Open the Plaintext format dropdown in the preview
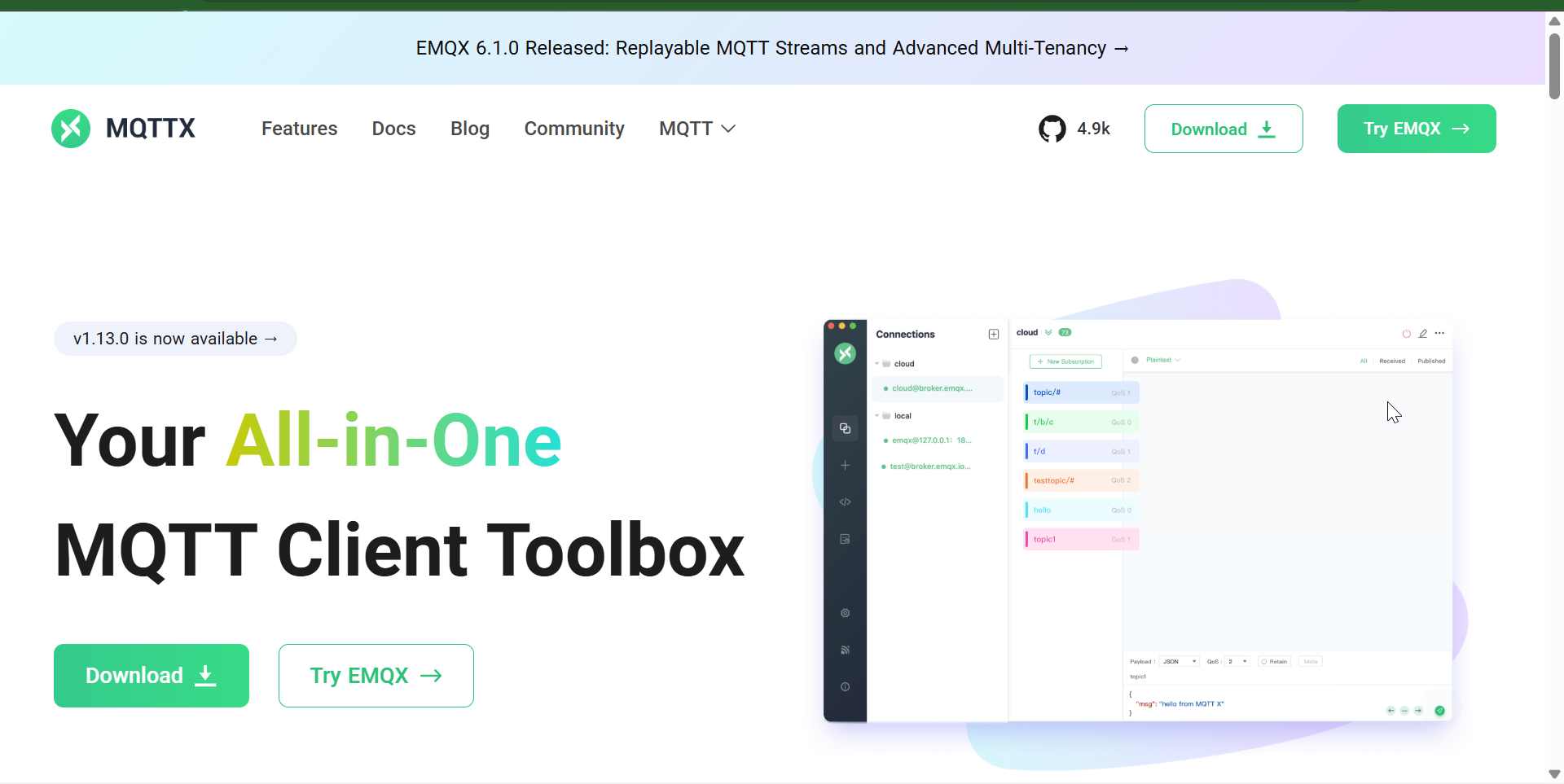This screenshot has height=784, width=1564. (1162, 360)
